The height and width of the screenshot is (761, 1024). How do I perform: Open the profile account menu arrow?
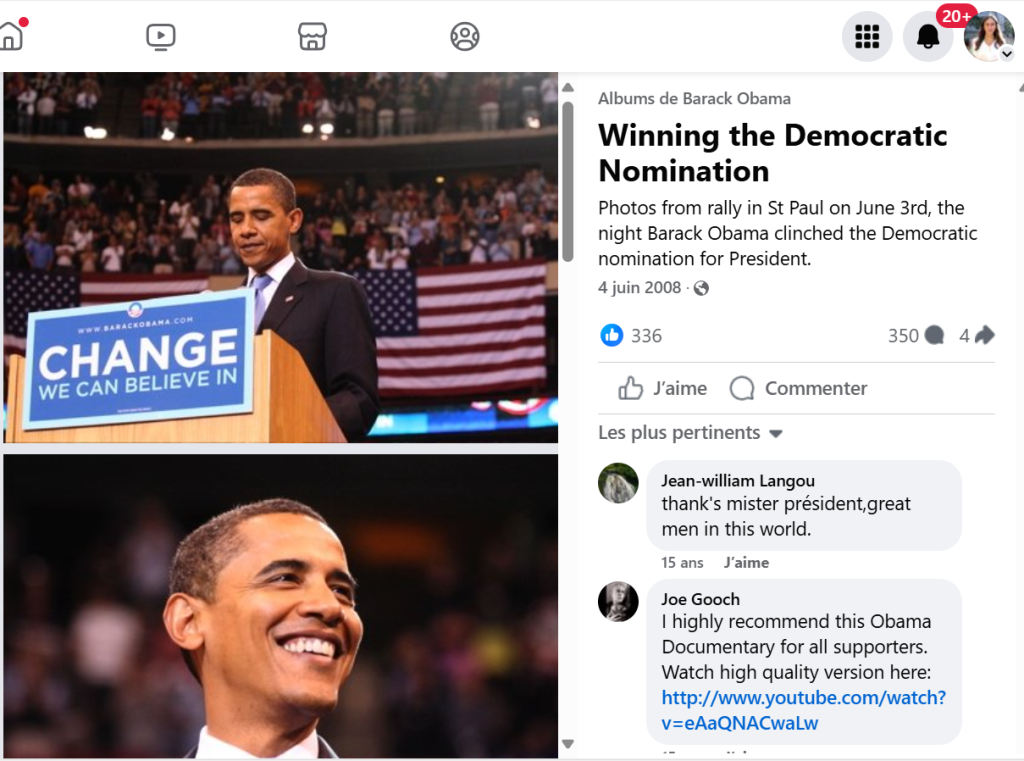point(1006,54)
